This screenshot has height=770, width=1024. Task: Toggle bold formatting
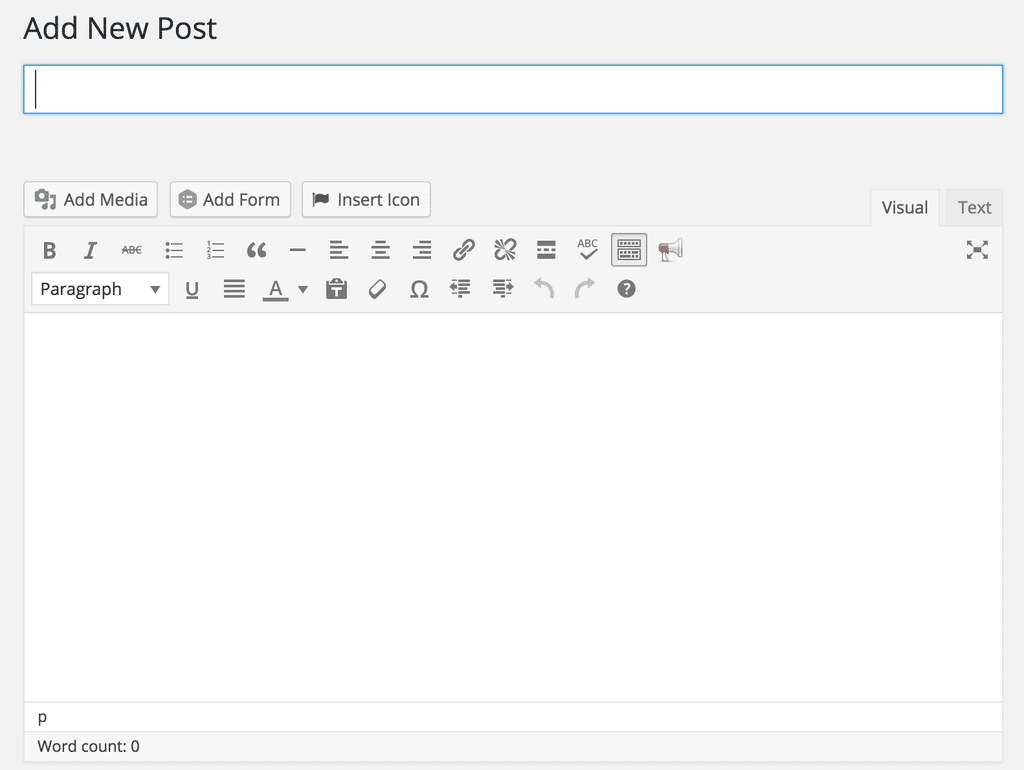pyautogui.click(x=49, y=250)
